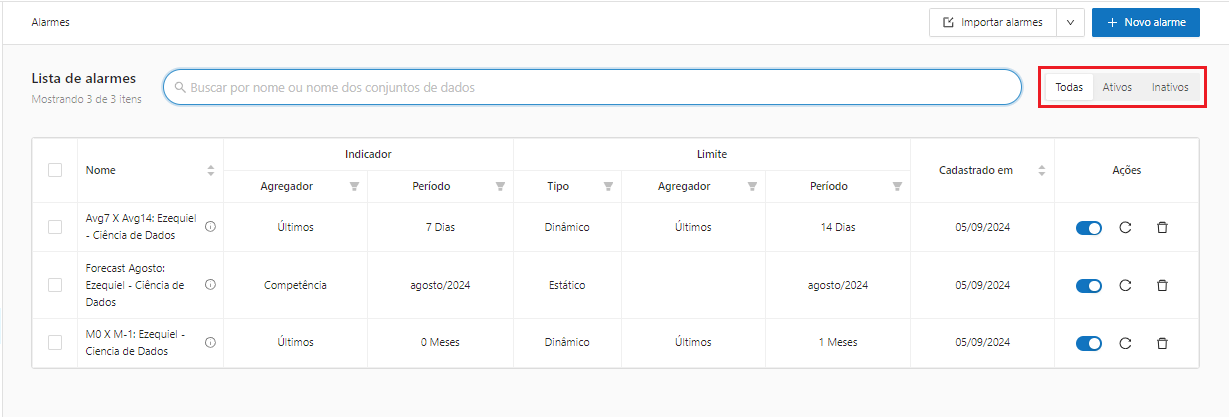
Task: Click the Novo alarme button
Action: click(1145, 23)
